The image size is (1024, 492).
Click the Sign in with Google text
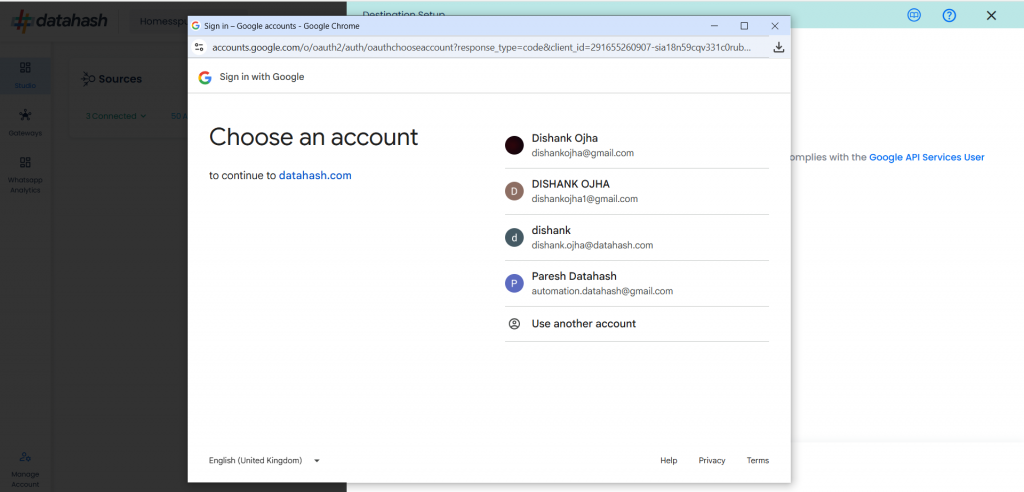(x=262, y=77)
